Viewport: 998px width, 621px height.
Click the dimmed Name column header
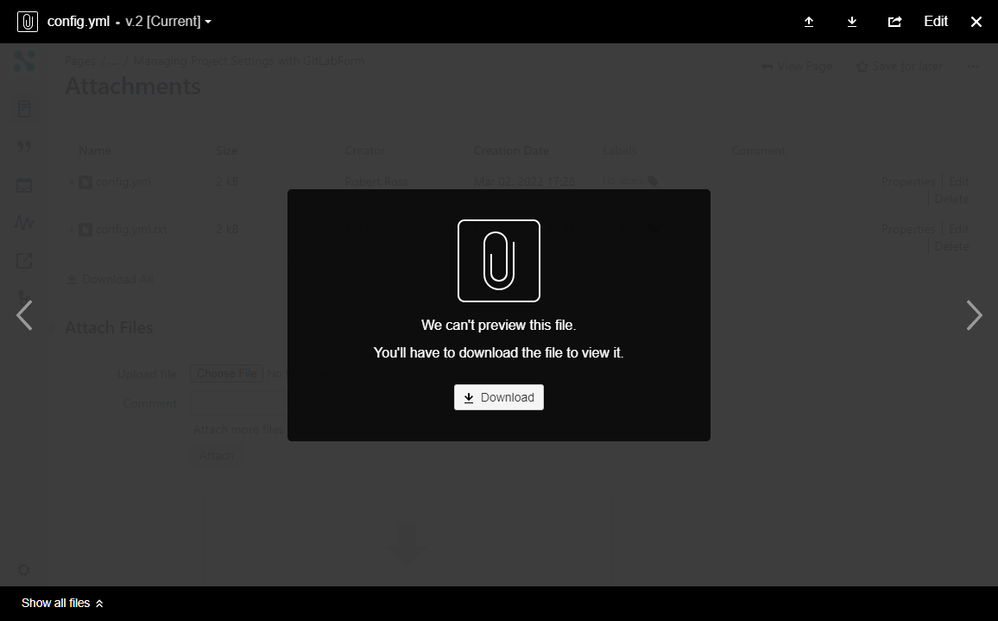[95, 151]
